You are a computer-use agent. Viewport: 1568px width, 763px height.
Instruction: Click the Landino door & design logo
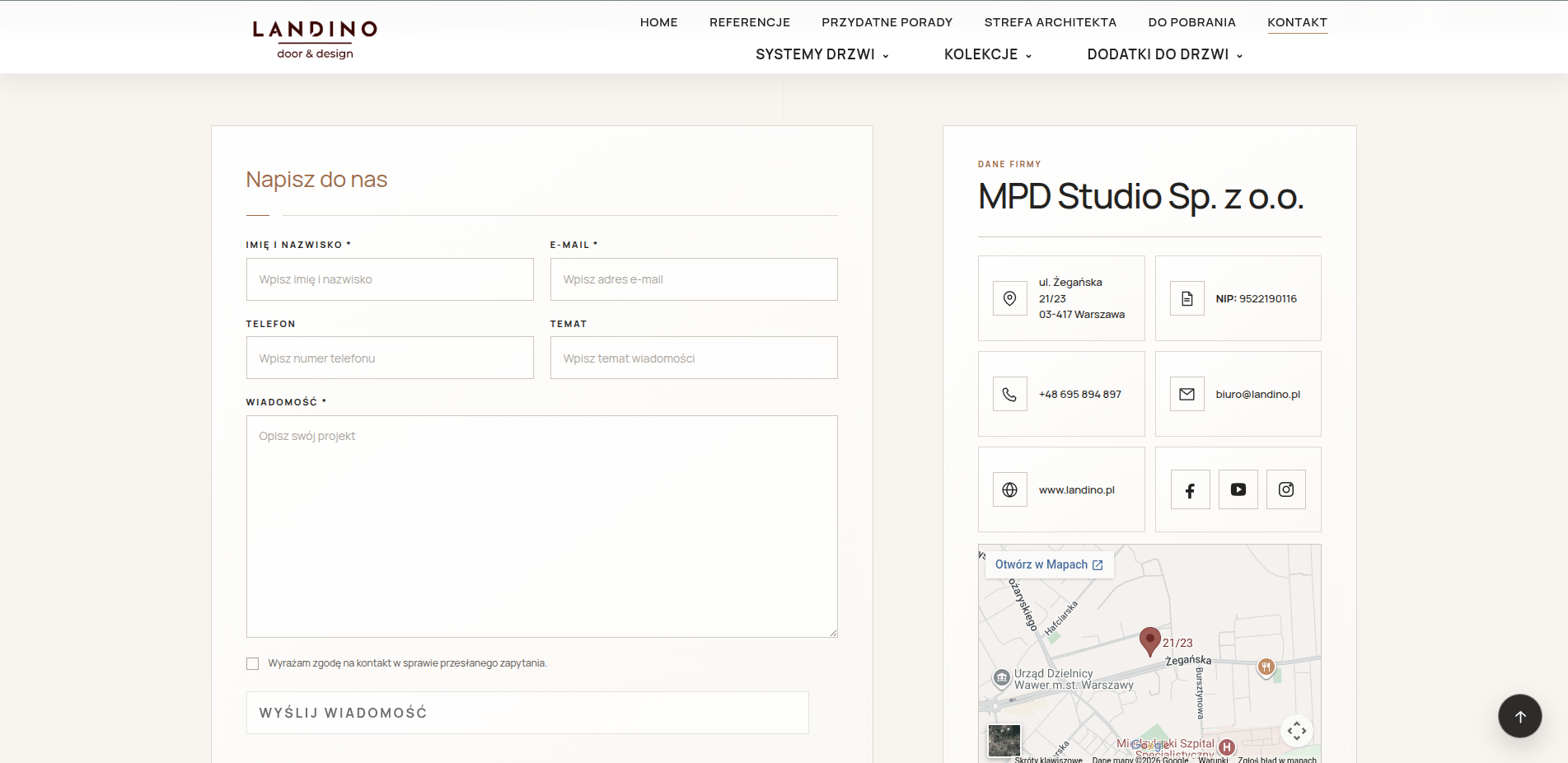point(315,40)
